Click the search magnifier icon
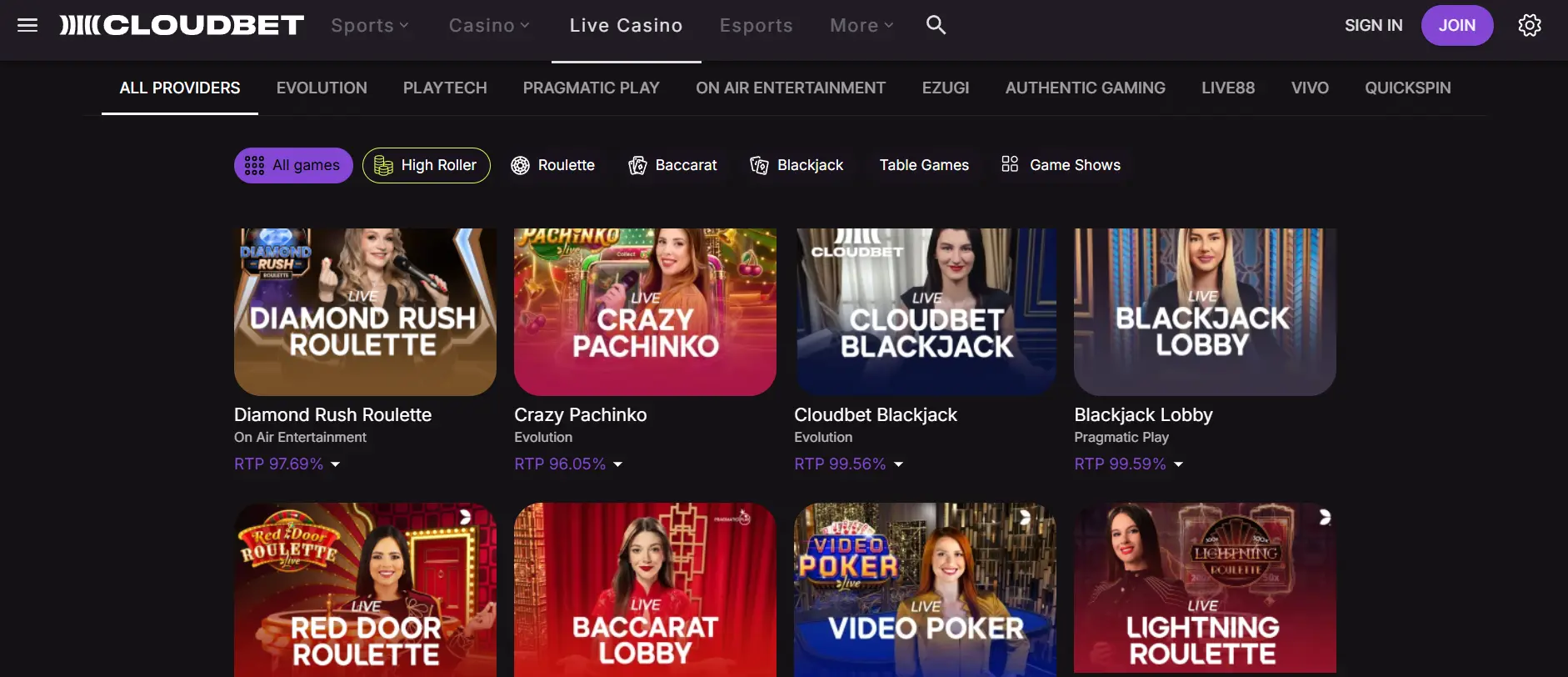The width and height of the screenshot is (1568, 677). pos(935,25)
